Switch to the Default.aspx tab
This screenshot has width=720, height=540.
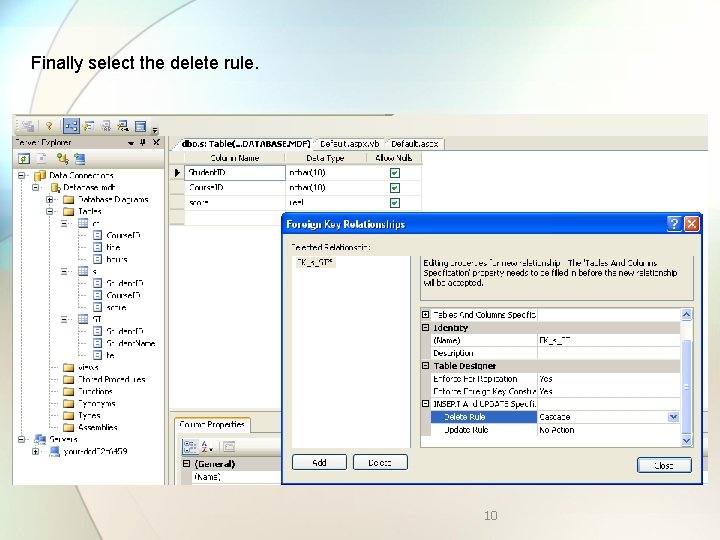pos(415,144)
